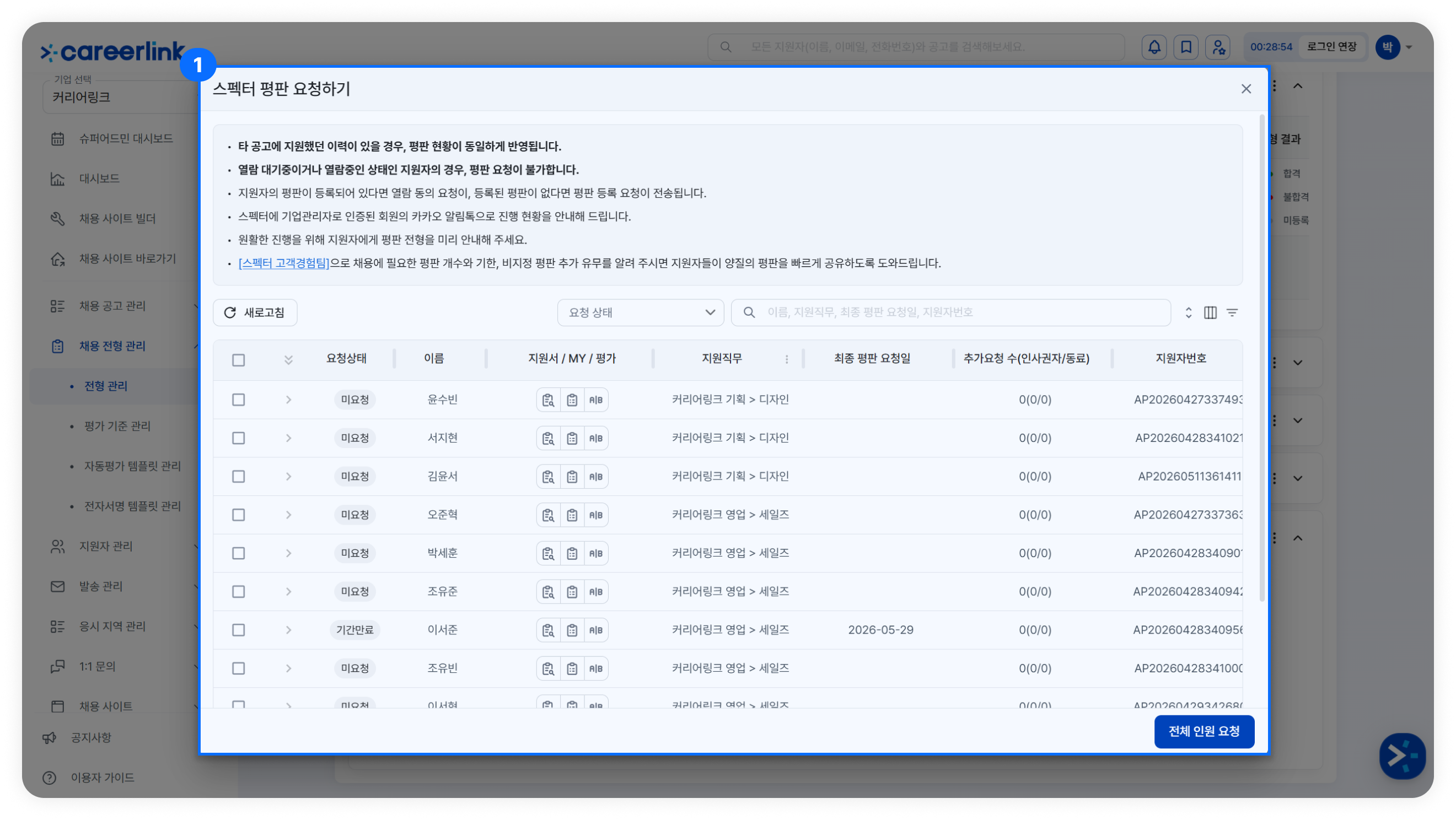Screen dimensions: 1456x820
Task: Focus the global applicant search bar
Action: point(916,47)
